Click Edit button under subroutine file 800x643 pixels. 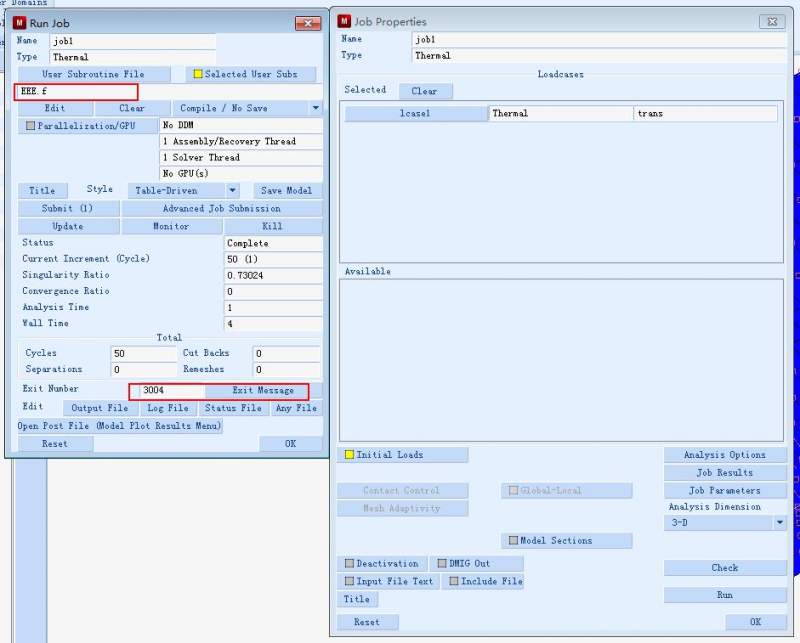(x=55, y=108)
